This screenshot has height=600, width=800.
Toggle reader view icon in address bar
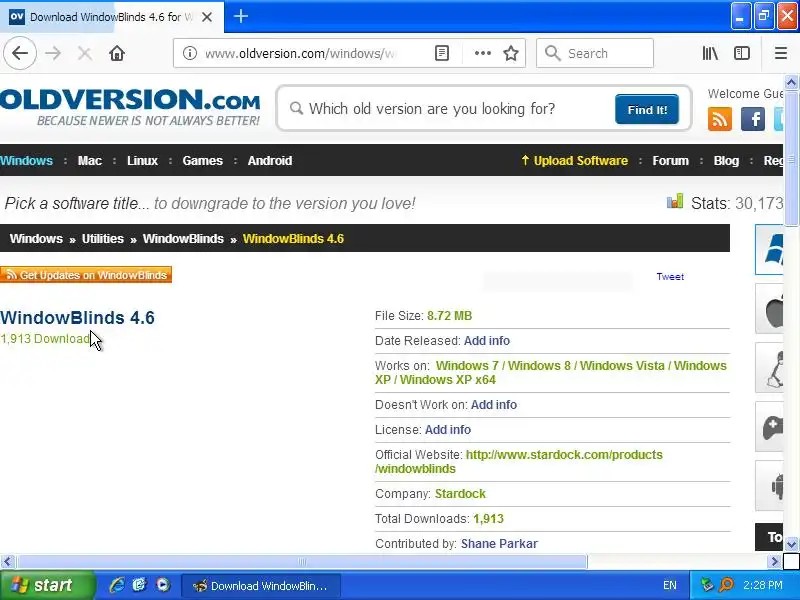(442, 53)
